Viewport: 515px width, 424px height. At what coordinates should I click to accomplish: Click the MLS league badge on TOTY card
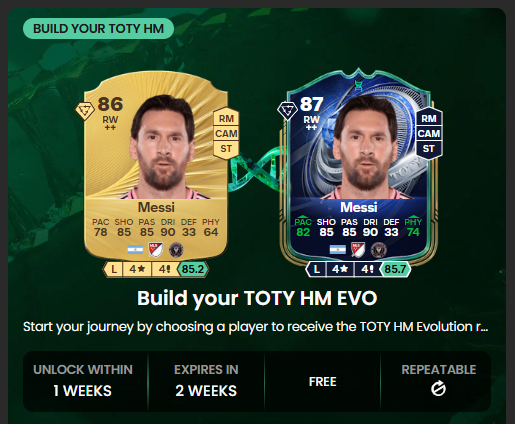358,250
